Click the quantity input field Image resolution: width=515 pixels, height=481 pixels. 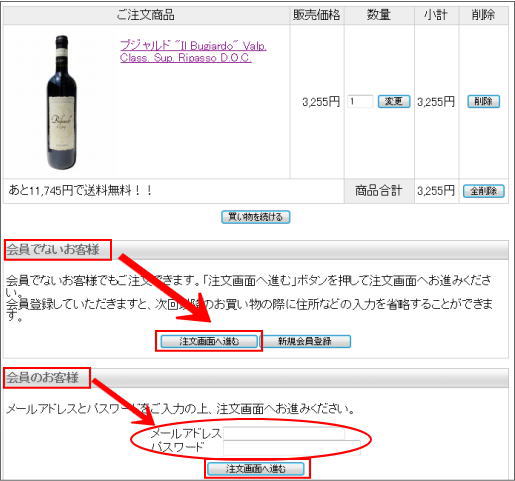click(360, 101)
